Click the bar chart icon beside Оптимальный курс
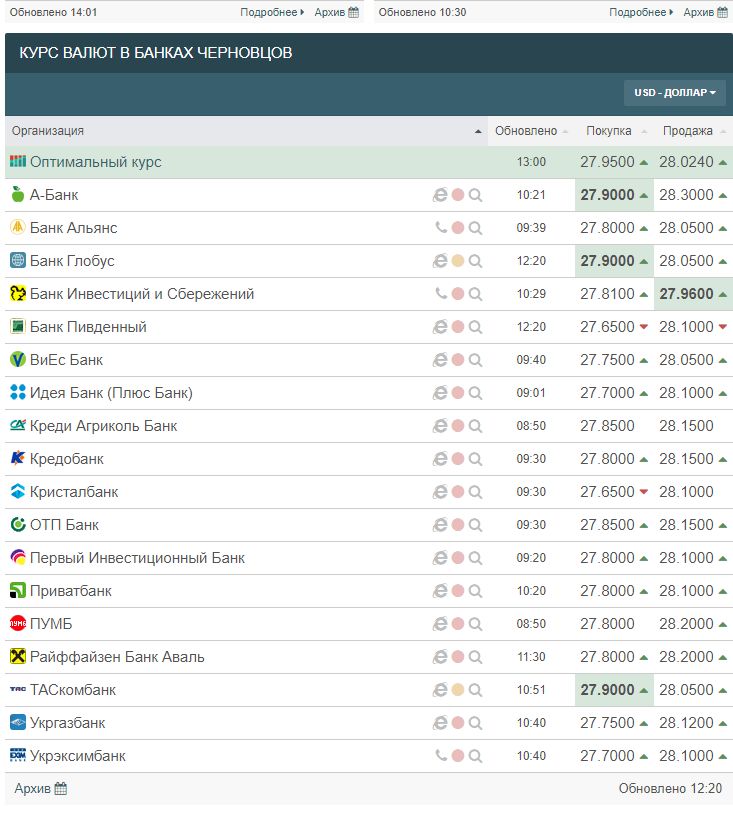The width and height of the screenshot is (733, 813). click(x=18, y=162)
